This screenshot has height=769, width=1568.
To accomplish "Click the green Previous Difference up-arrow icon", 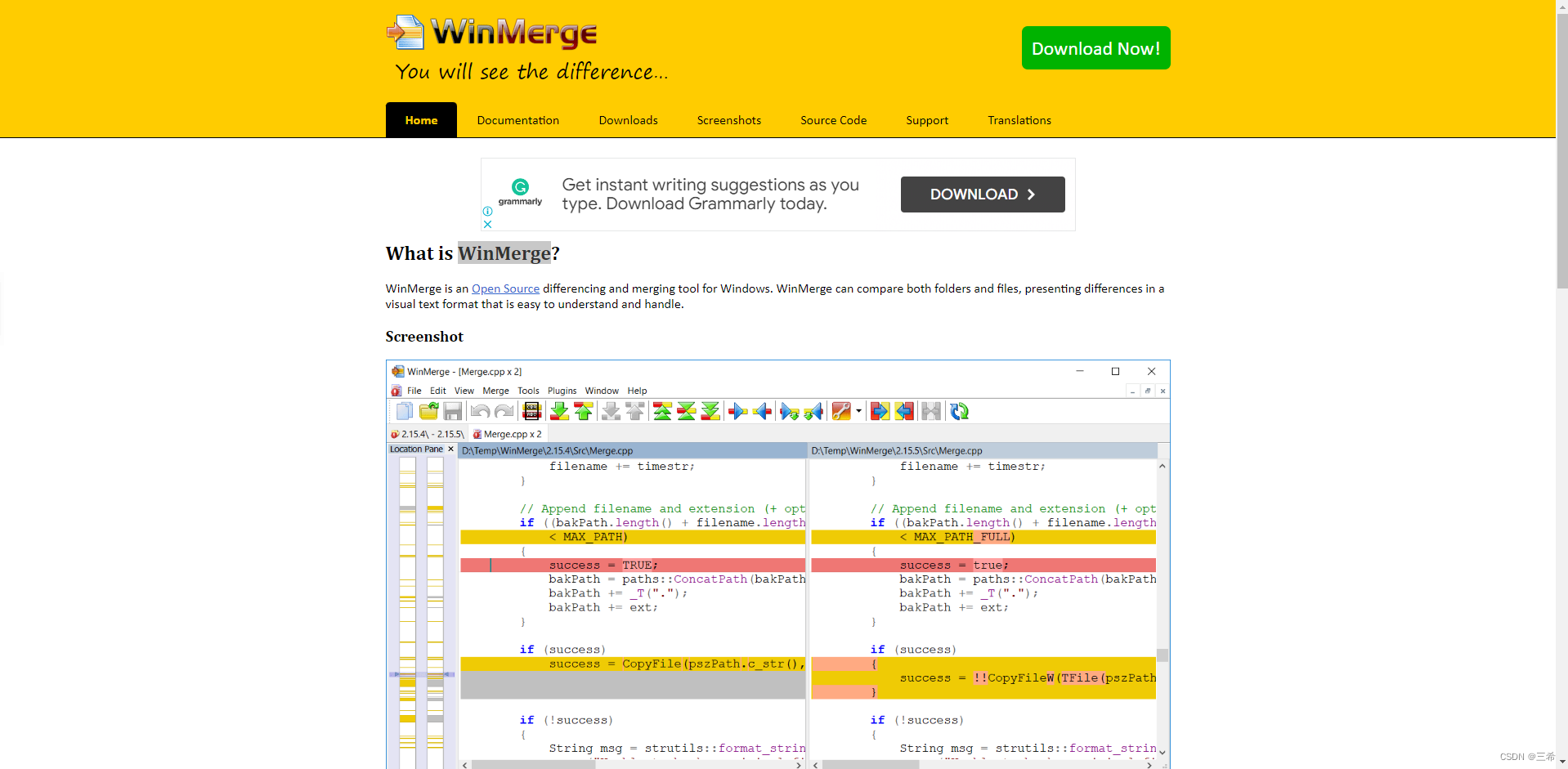I will point(584,411).
